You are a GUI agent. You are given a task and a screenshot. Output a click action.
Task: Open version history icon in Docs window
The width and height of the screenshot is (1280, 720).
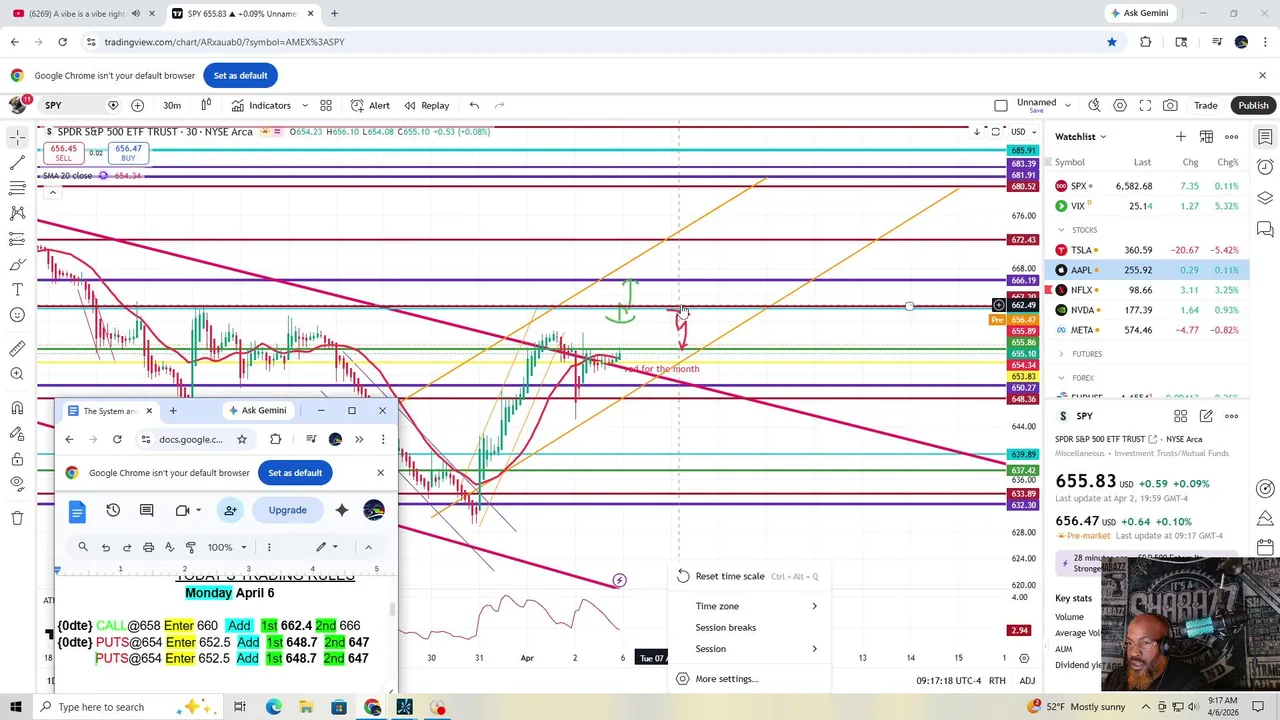pos(113,510)
